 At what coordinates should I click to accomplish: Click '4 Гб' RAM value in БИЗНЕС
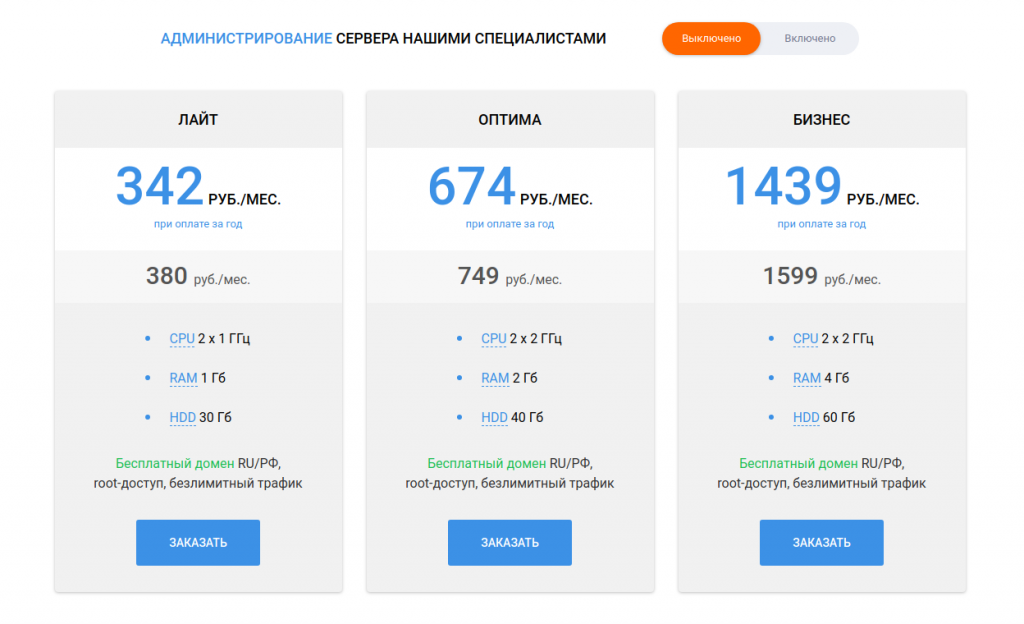[837, 378]
